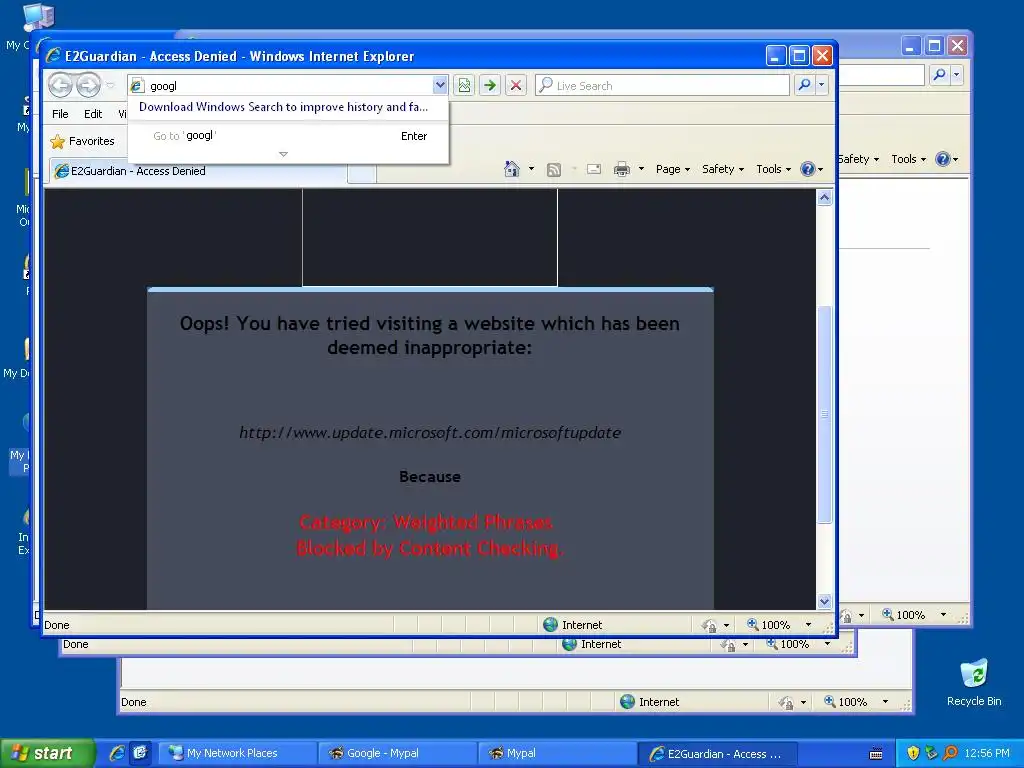The width and height of the screenshot is (1024, 768).
Task: Click the Search magnifier button in front window
Action: (805, 85)
